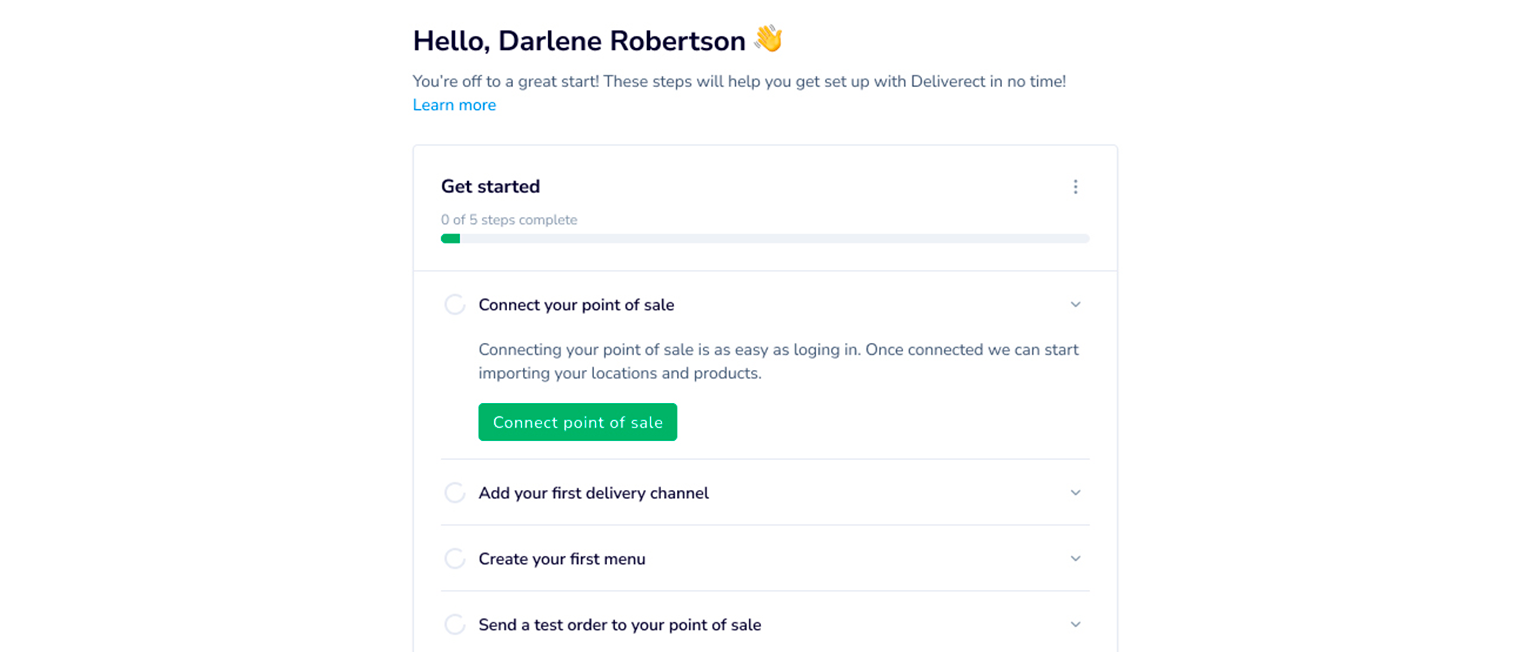Click the "Hello, Darlene Robertson" greeting
The height and width of the screenshot is (652, 1520).
tap(578, 38)
